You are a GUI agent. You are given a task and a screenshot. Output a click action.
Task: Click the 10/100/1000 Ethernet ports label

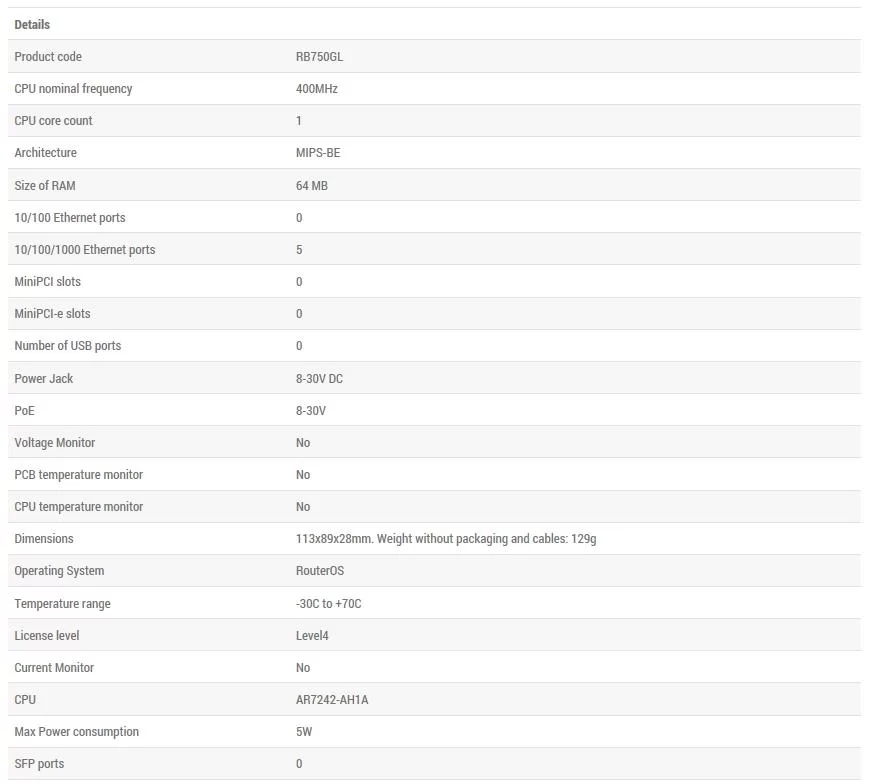pyautogui.click(x=85, y=250)
